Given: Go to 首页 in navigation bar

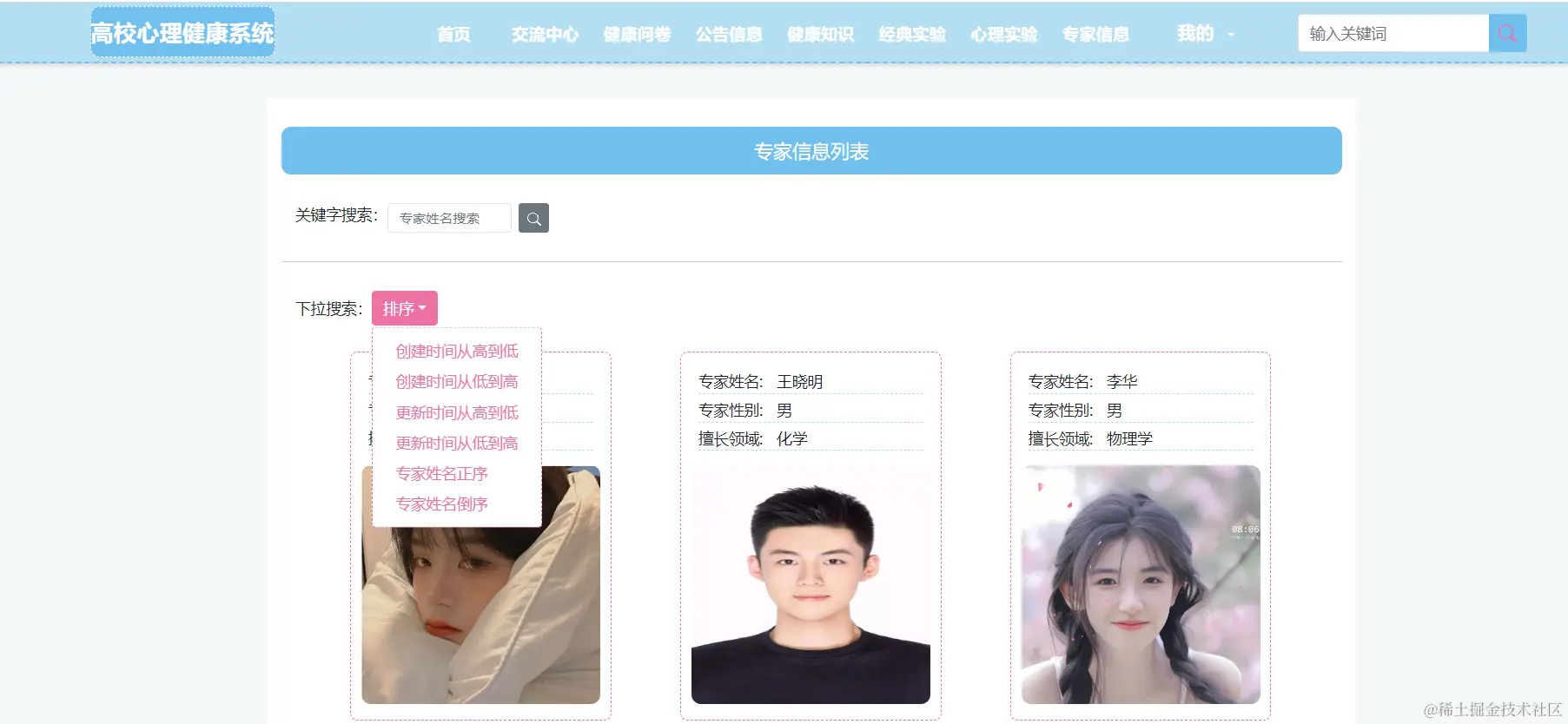Looking at the screenshot, I should pyautogui.click(x=453, y=35).
